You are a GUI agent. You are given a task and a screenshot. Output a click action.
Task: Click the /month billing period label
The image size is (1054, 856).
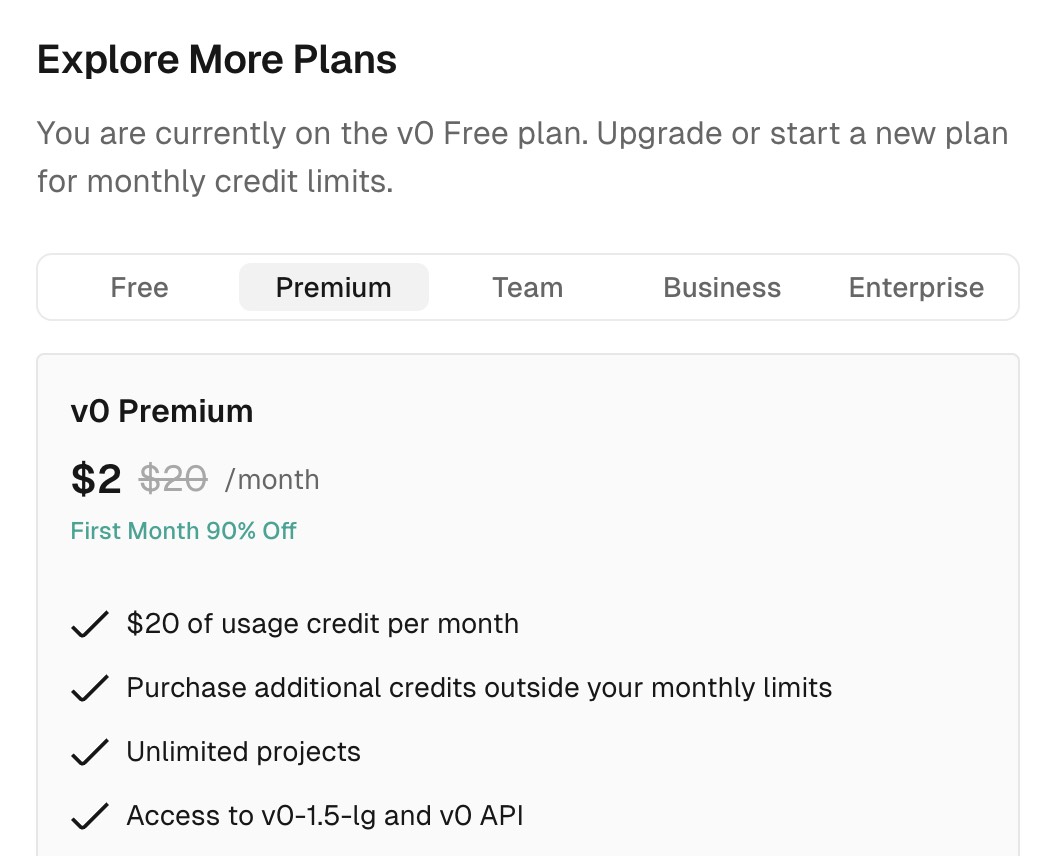(x=272, y=480)
